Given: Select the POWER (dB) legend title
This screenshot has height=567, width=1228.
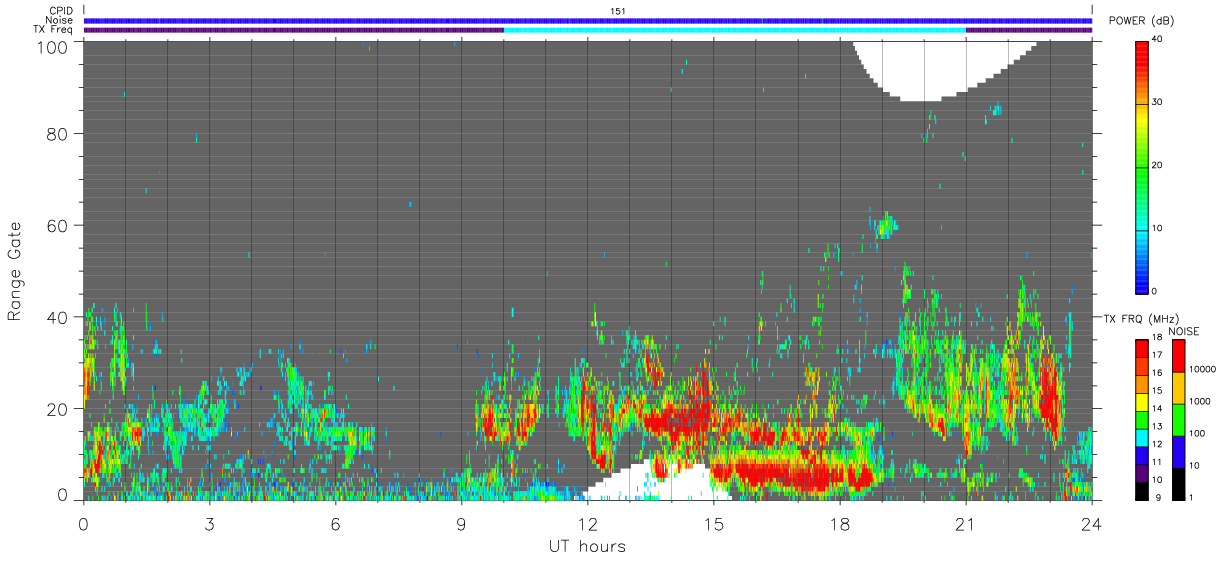Looking at the screenshot, I should tap(1141, 21).
